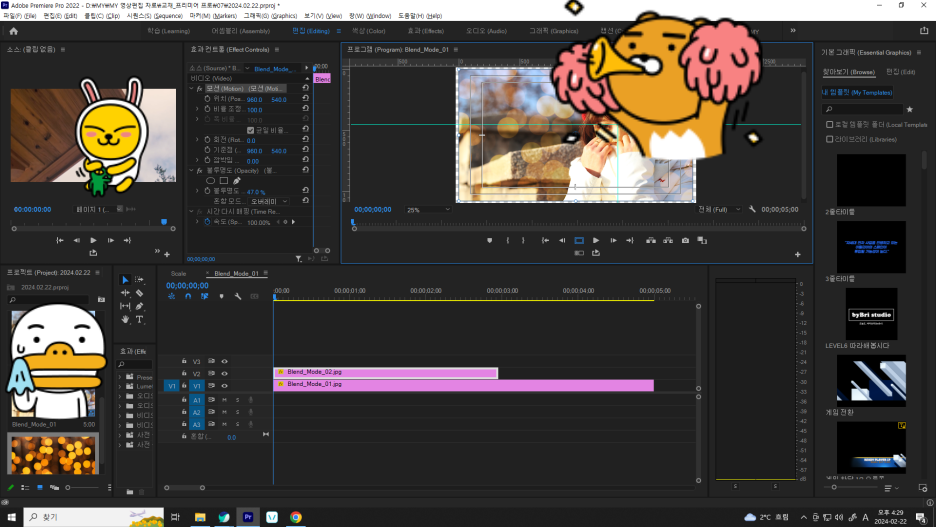
Task: Open blend mode dropdown showing 오버레이
Action: 269,201
